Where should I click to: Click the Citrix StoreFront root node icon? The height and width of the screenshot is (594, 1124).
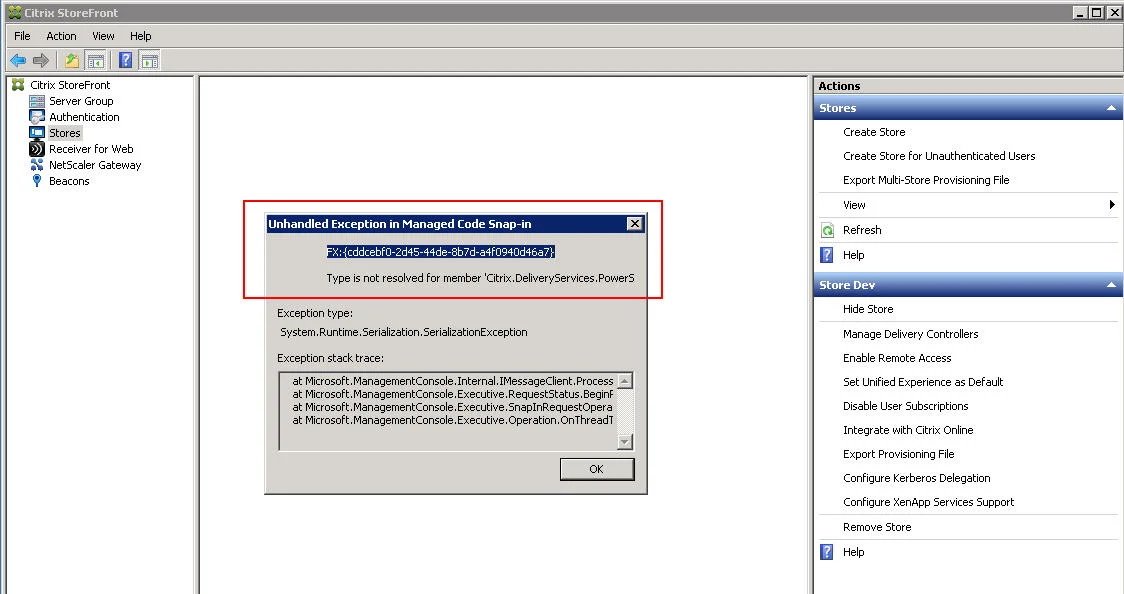pyautogui.click(x=18, y=85)
